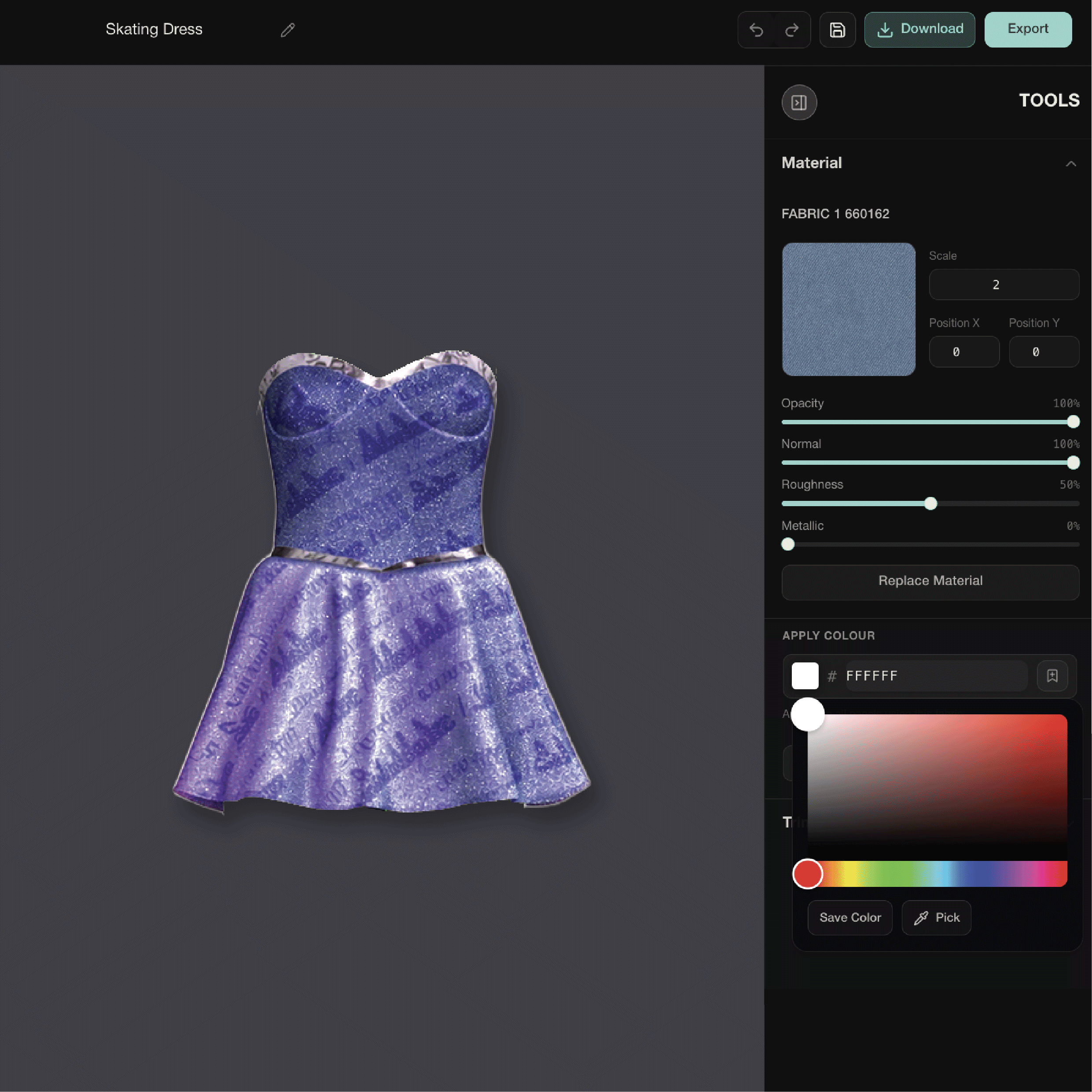Image resolution: width=1092 pixels, height=1092 pixels.
Task: Click the undo arrow icon
Action: pos(756,30)
